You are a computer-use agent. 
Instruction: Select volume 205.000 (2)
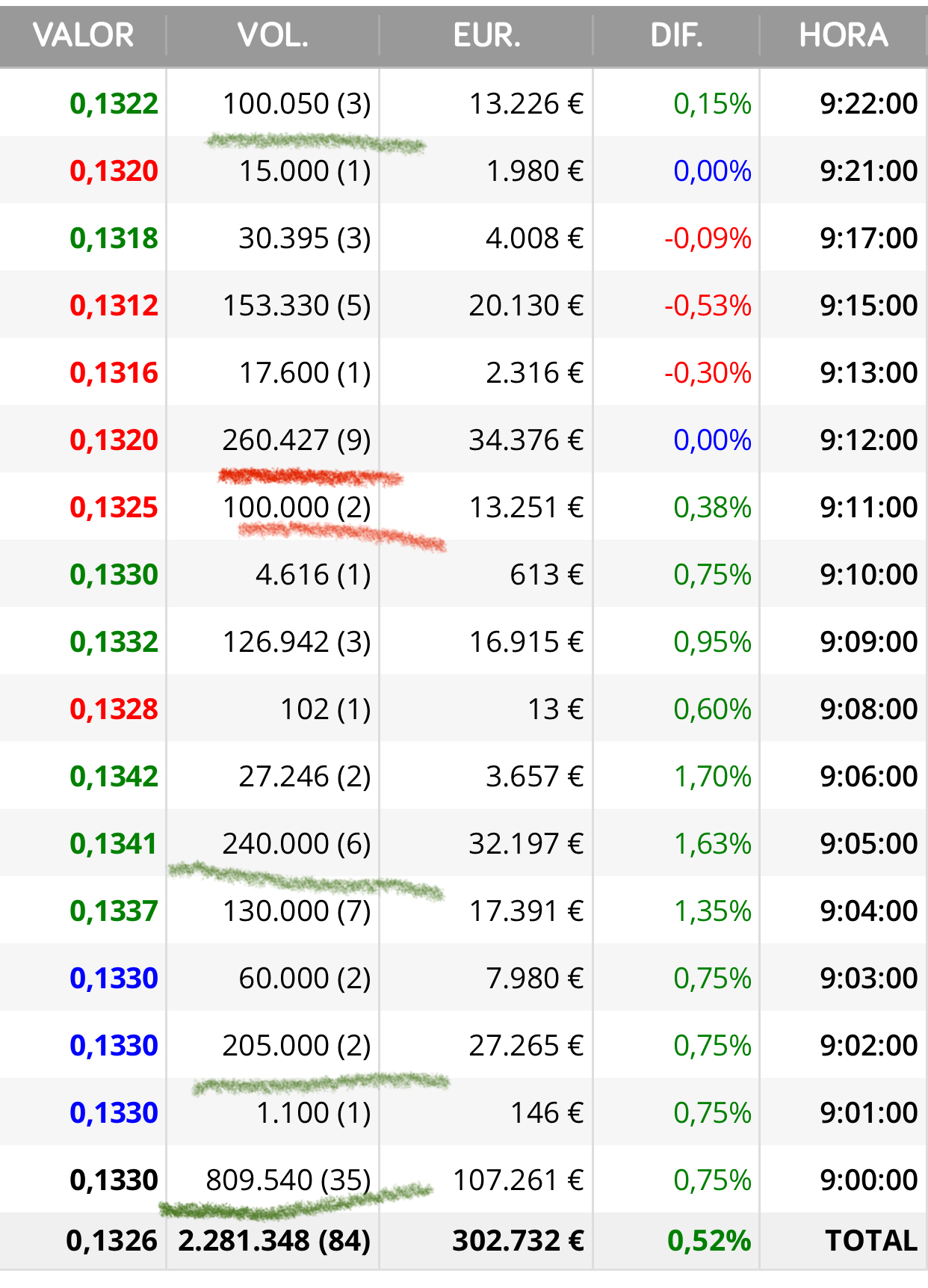297,1046
